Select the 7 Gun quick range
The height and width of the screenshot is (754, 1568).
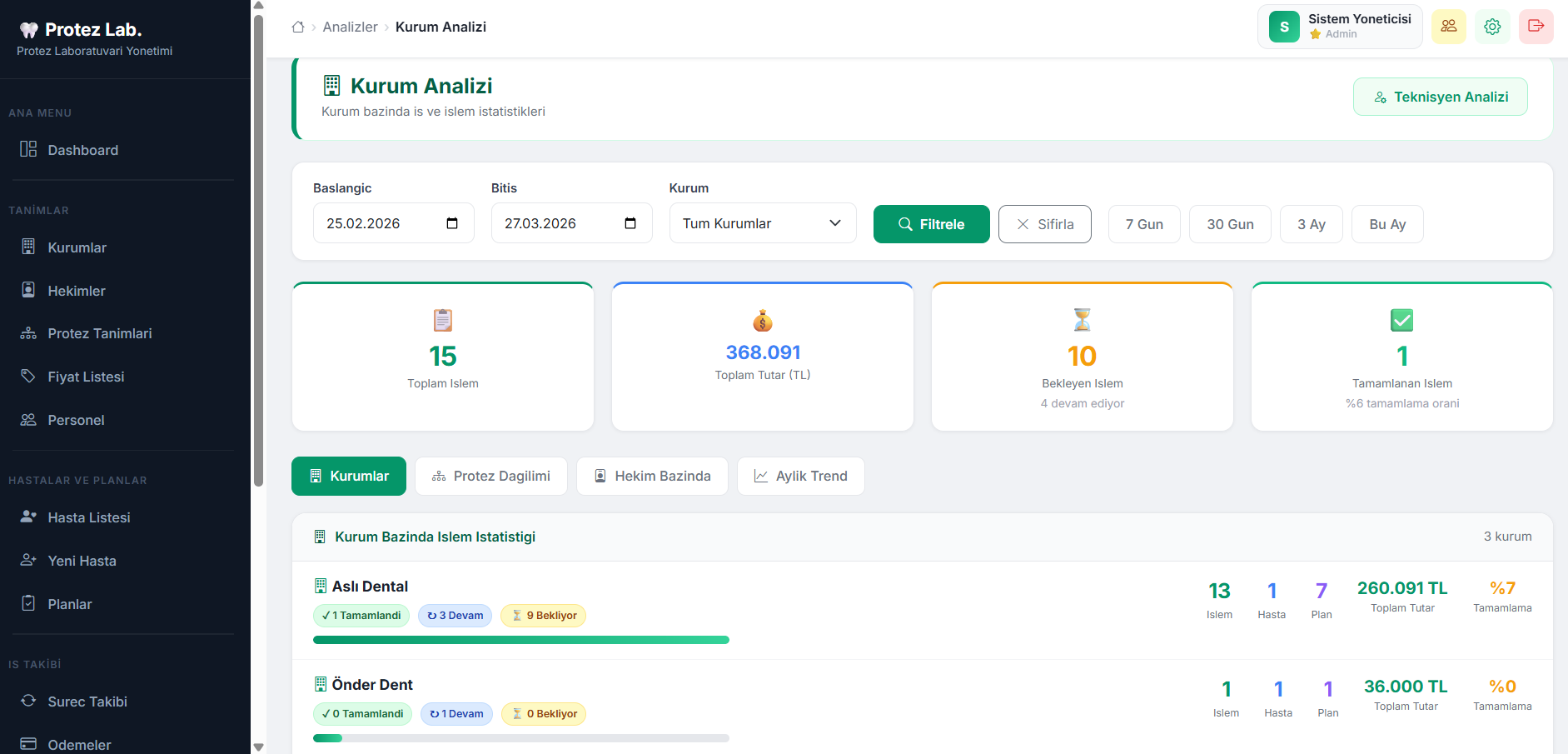[1144, 224]
